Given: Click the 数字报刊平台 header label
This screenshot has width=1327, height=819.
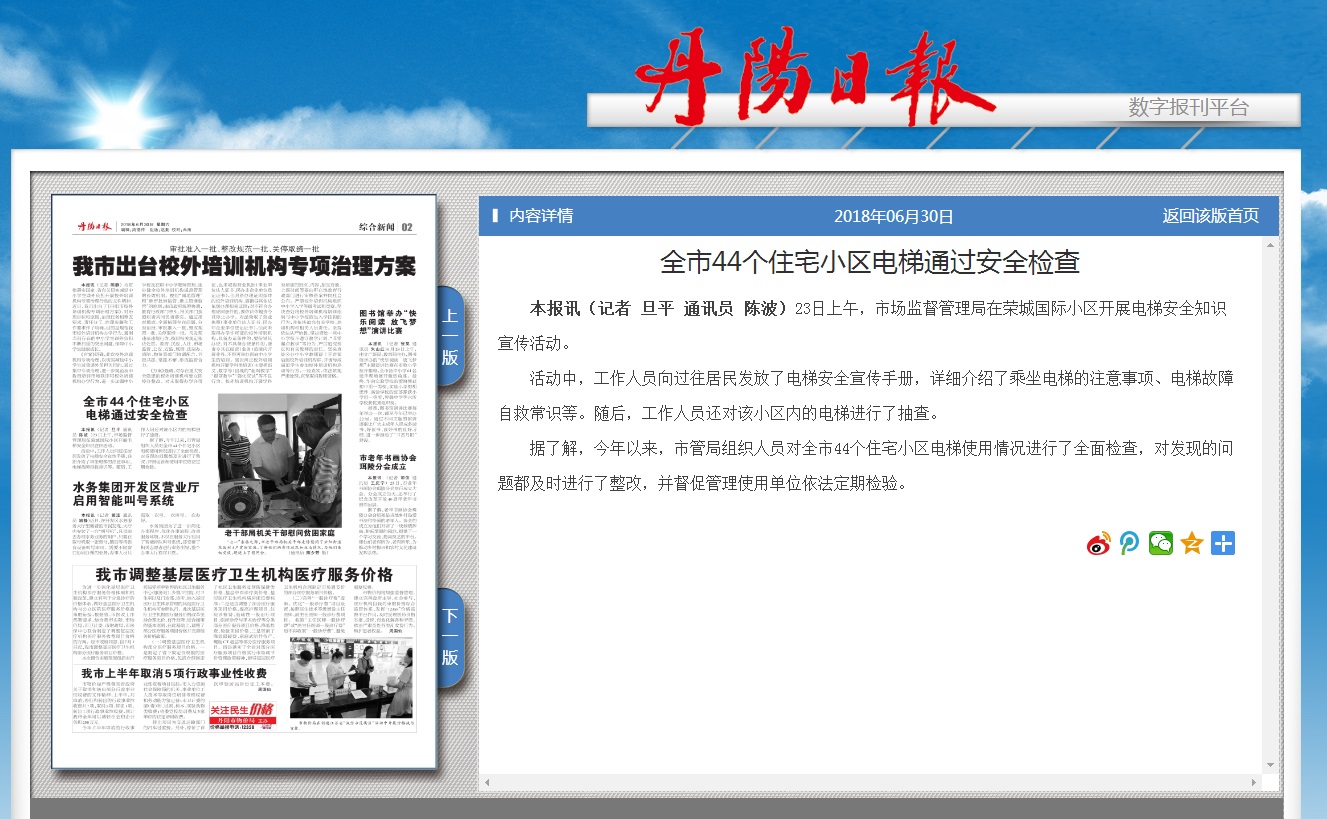Looking at the screenshot, I should point(1188,108).
